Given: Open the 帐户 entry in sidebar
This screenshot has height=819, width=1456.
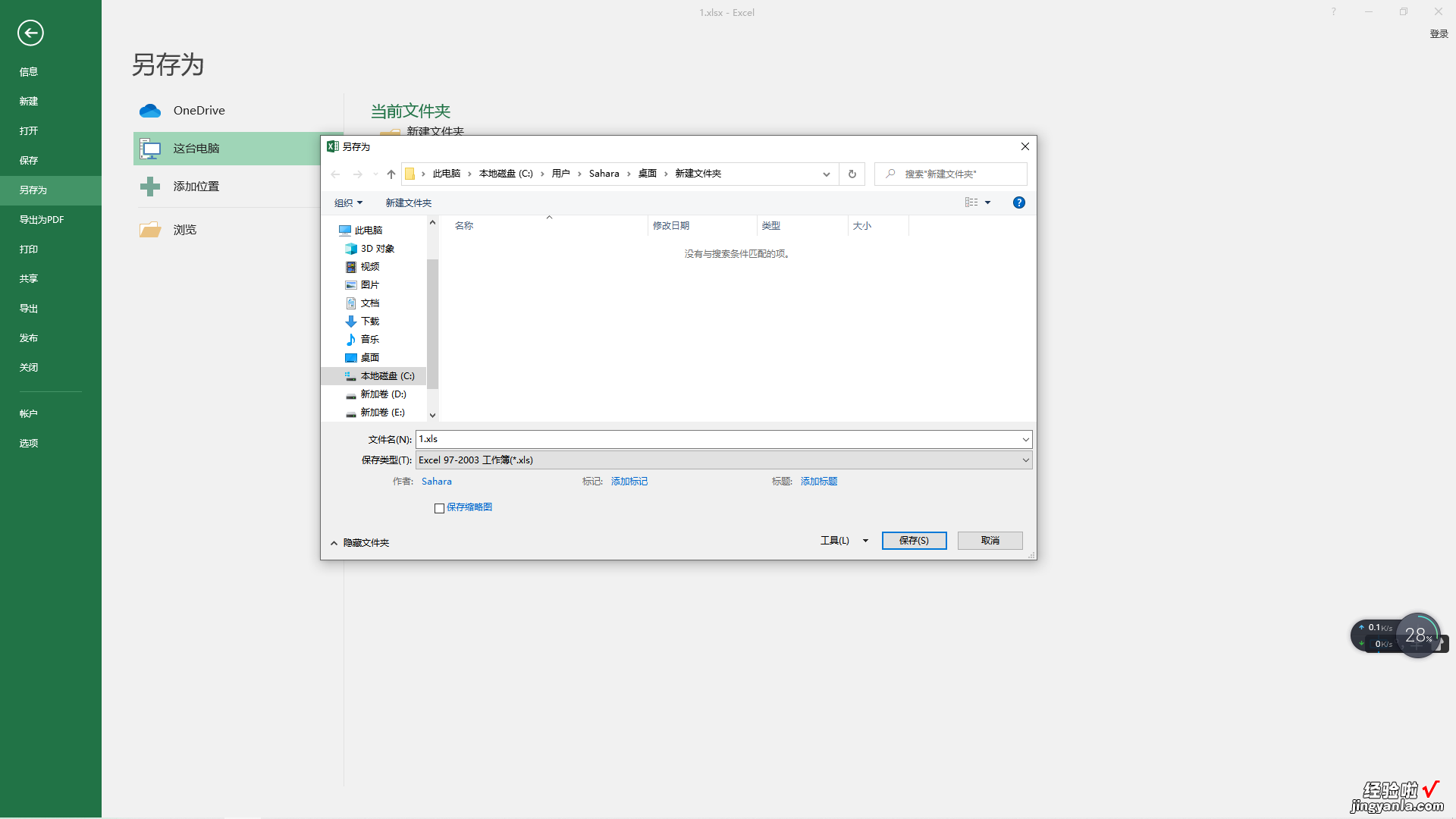Looking at the screenshot, I should [x=29, y=414].
